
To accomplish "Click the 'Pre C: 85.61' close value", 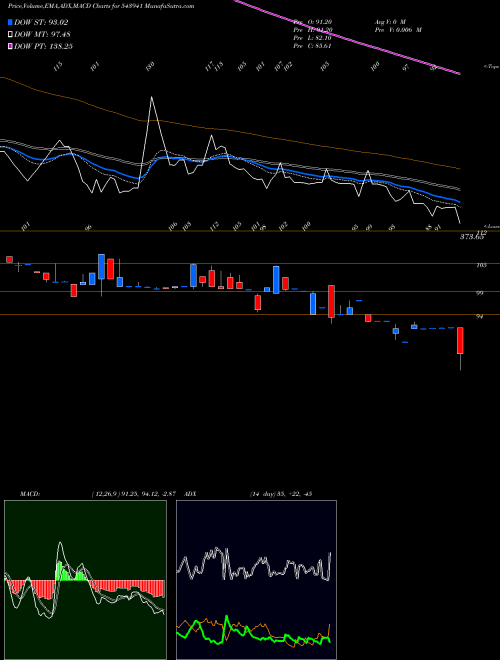I will [x=313, y=46].
